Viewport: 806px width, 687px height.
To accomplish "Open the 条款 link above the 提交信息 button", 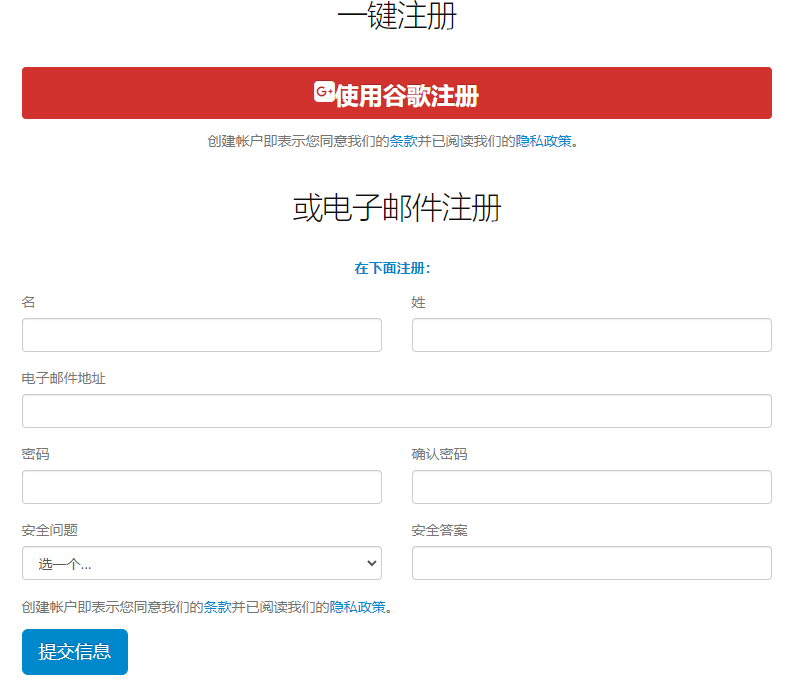I will point(217,607).
